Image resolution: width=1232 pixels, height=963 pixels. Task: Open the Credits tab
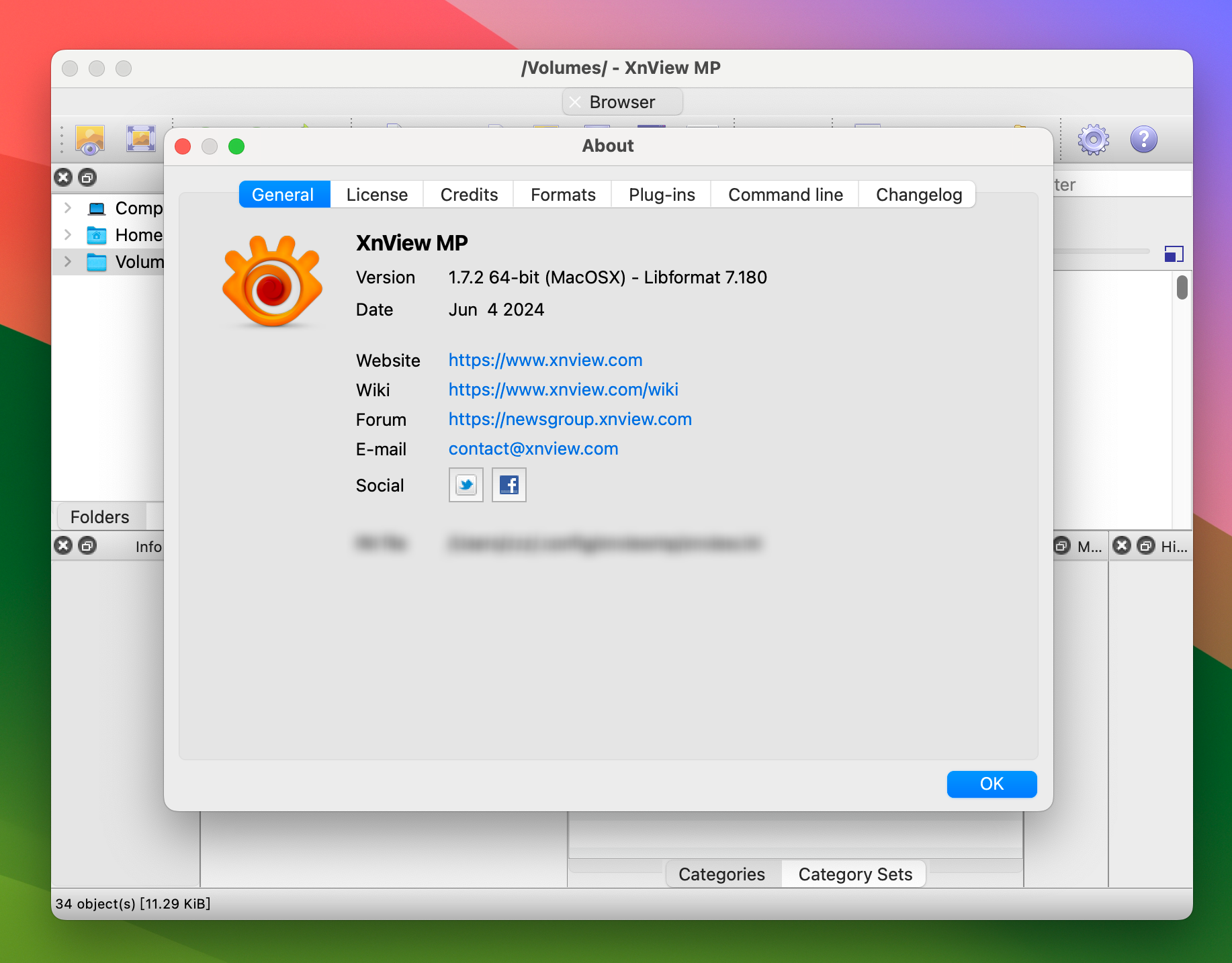469,194
